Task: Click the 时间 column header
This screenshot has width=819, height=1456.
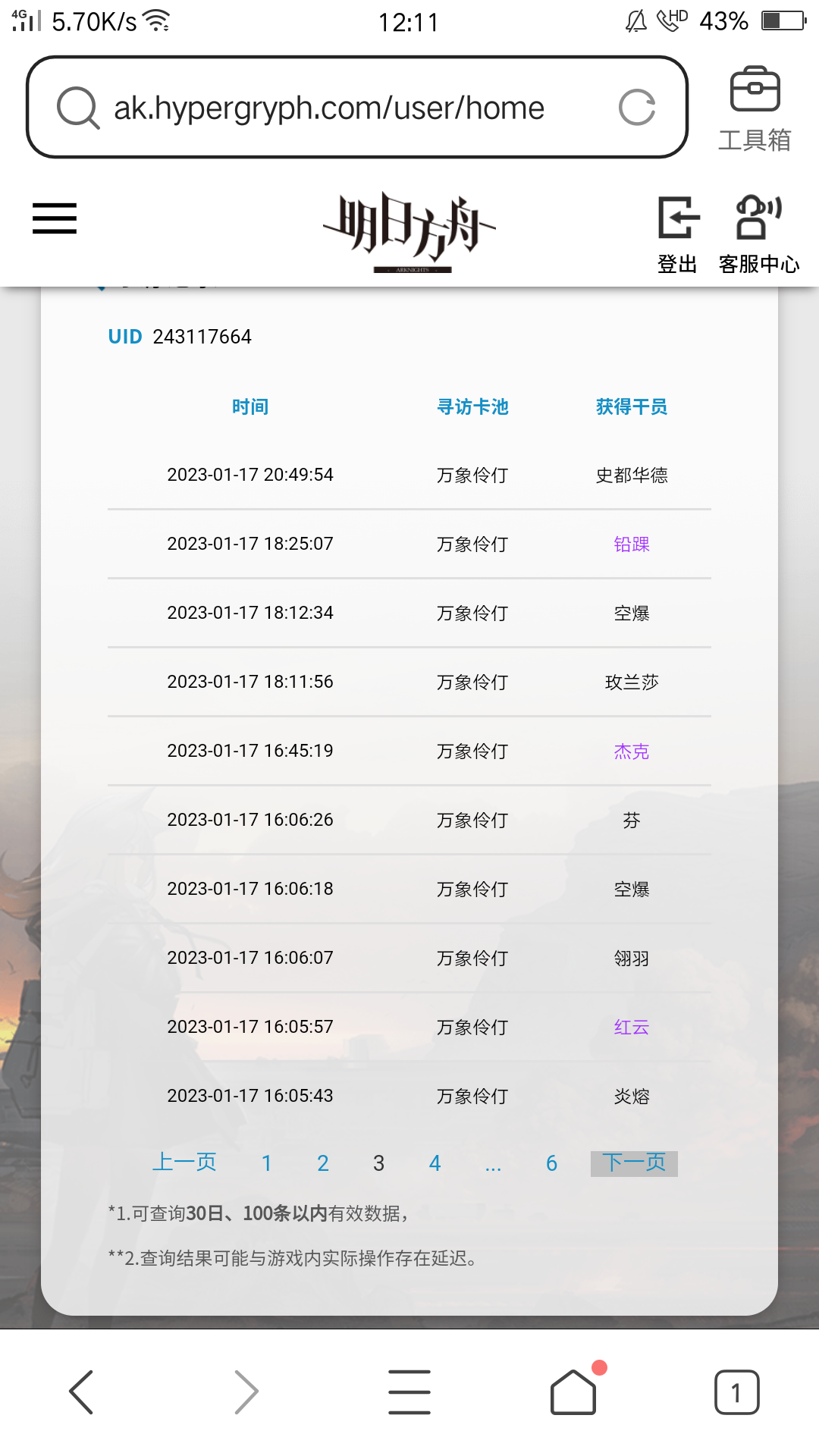Action: point(250,407)
